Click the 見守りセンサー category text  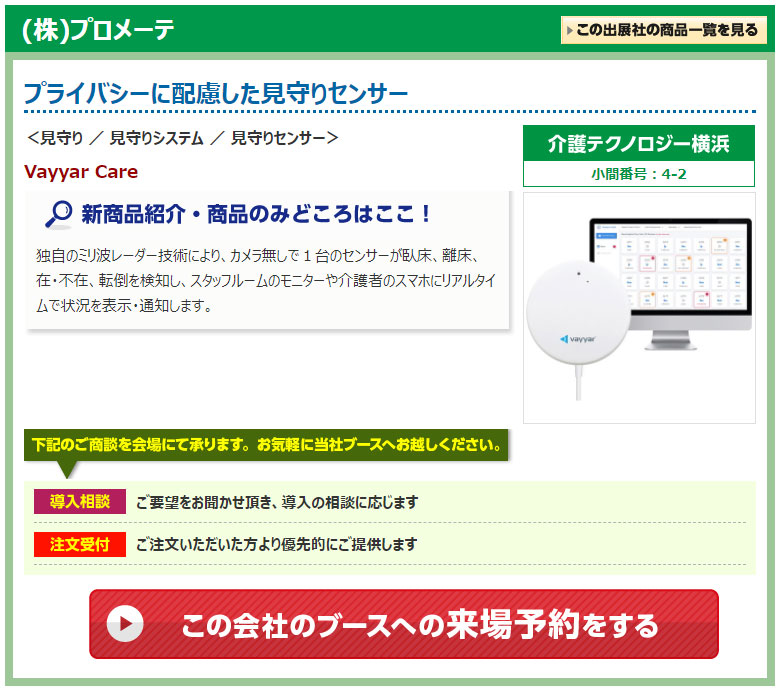[x=278, y=138]
